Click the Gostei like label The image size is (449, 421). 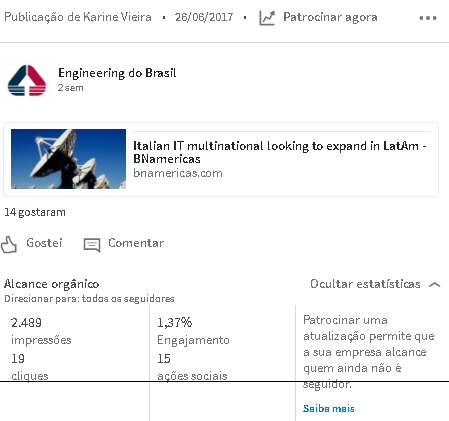click(44, 243)
